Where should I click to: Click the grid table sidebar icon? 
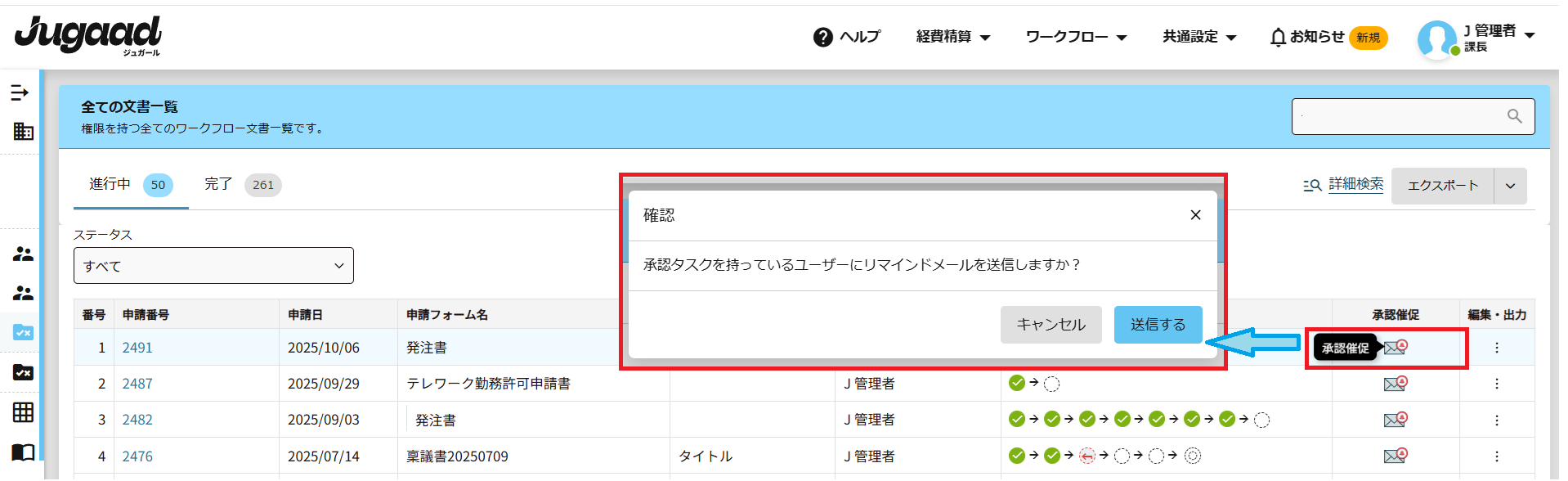[23, 412]
